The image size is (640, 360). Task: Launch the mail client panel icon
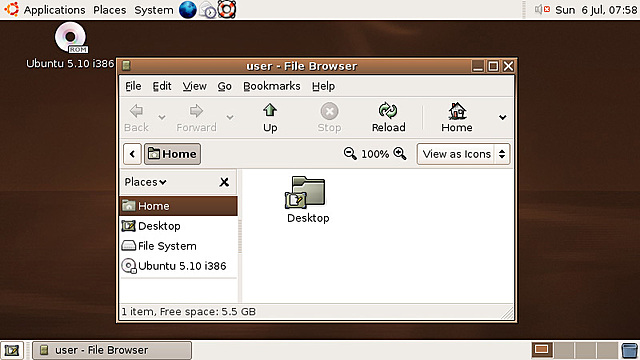pos(207,10)
